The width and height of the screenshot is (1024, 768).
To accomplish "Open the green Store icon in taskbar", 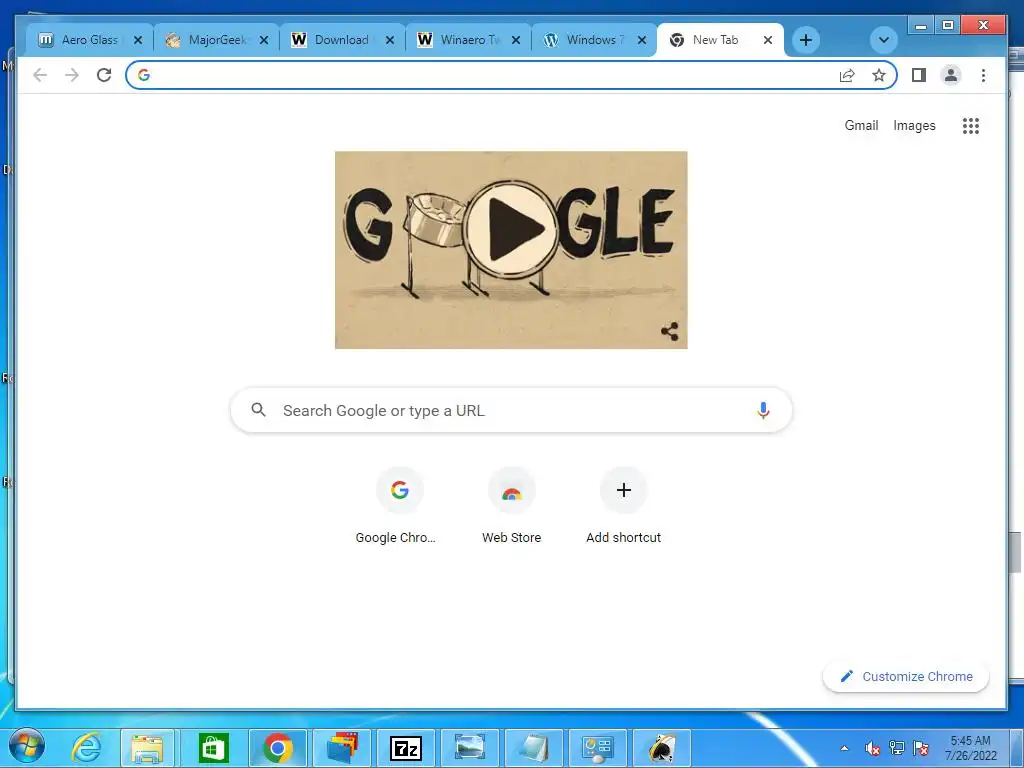I will (213, 748).
